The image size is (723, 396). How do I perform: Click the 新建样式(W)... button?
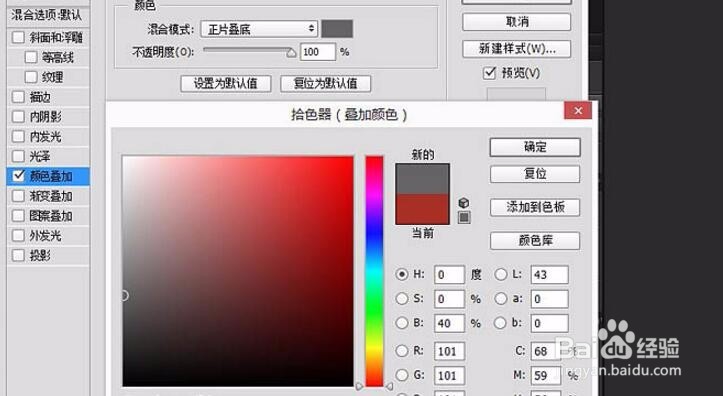tap(516, 48)
